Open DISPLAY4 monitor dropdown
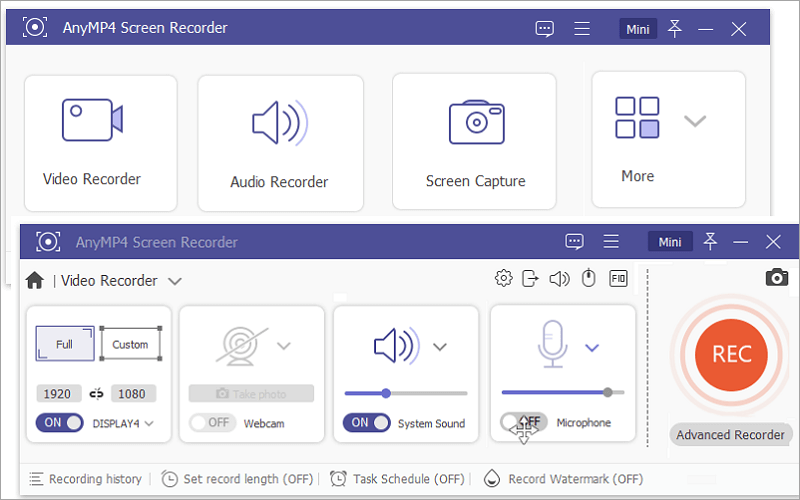Screen dimensions: 800x500 pos(122,423)
